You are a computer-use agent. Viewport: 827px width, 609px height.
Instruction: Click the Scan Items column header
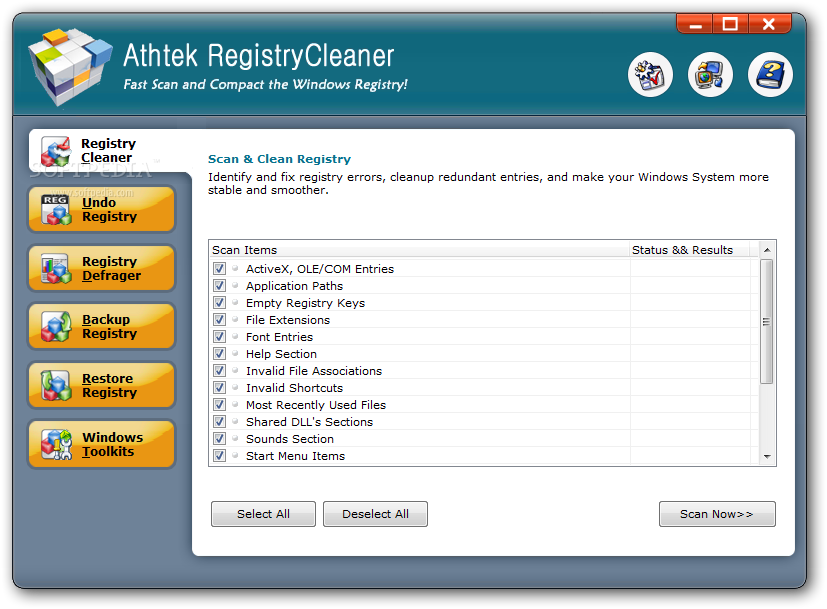(x=420, y=250)
